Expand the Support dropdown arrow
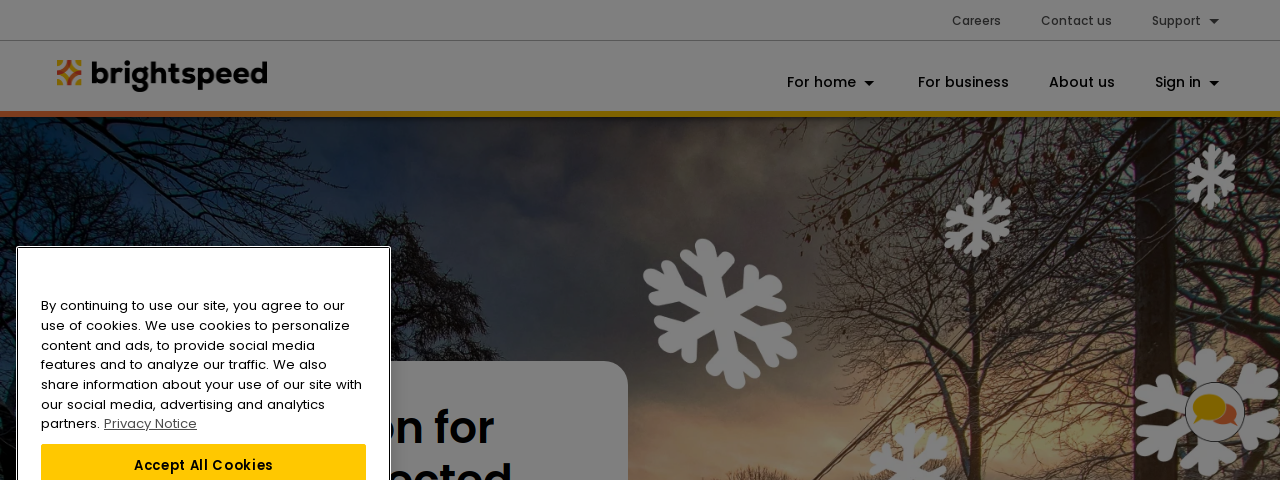The image size is (1280, 480). (x=1214, y=21)
